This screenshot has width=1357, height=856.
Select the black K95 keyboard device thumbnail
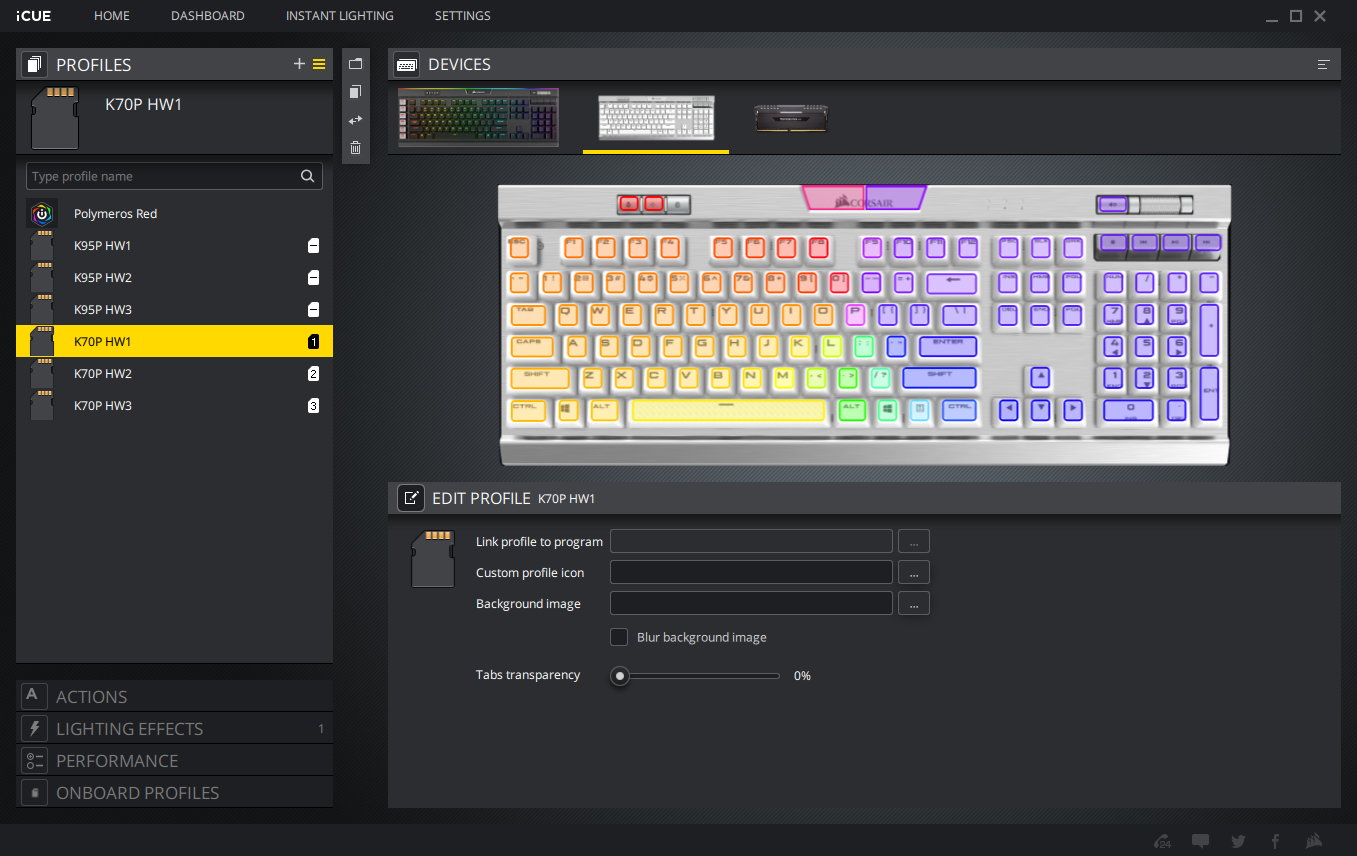(x=479, y=117)
